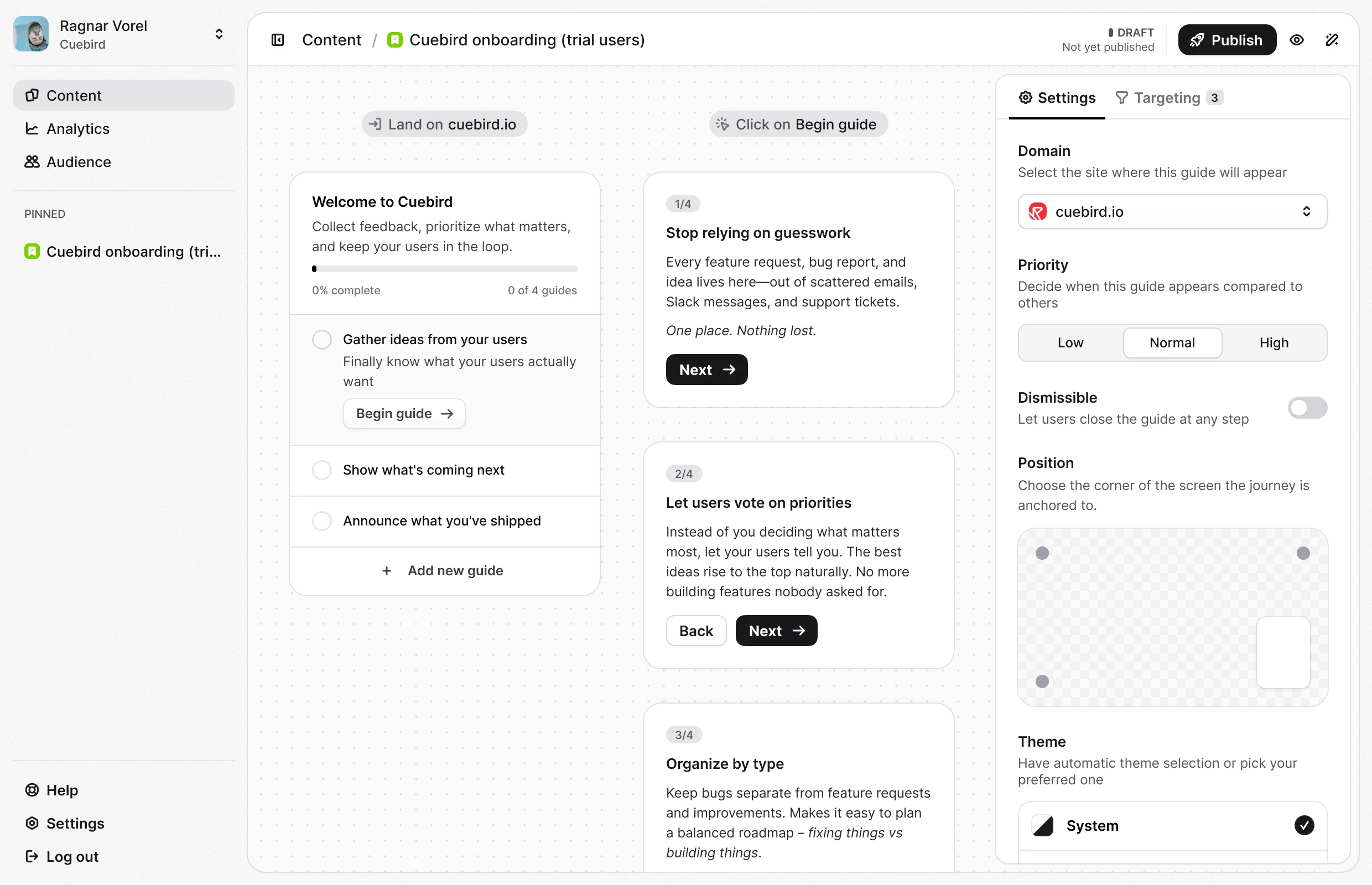
Task: Open Audience via its people icon
Action: (x=32, y=162)
